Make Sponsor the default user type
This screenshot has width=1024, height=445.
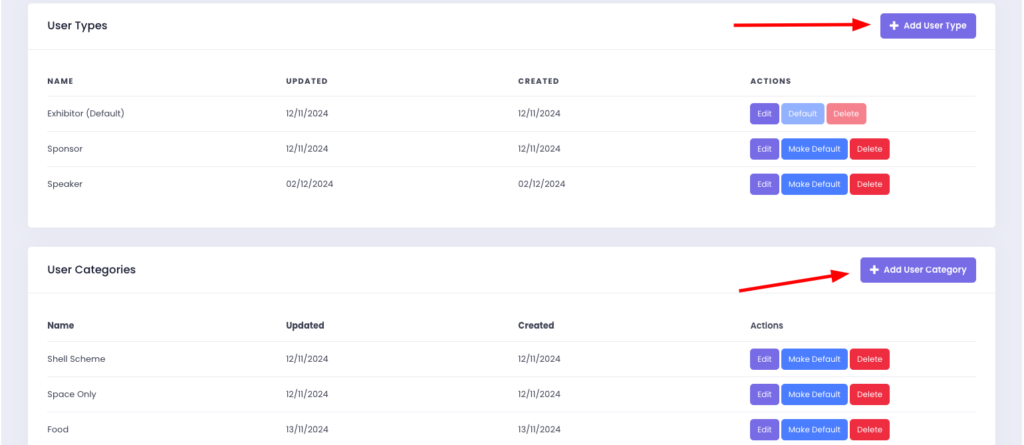click(x=814, y=149)
